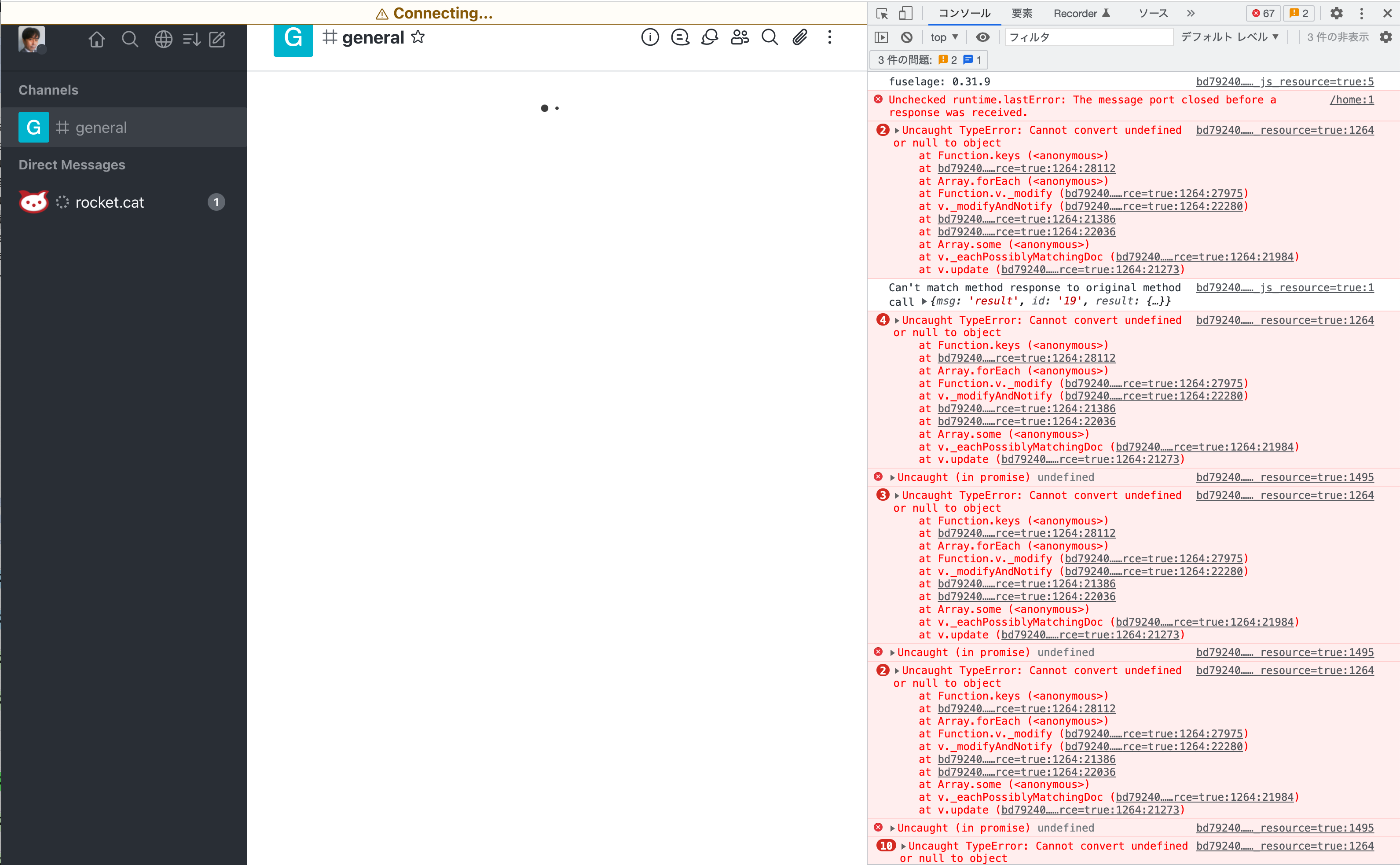The image size is (1400, 865).
Task: Switch to the 要素 tab
Action: (x=1022, y=13)
